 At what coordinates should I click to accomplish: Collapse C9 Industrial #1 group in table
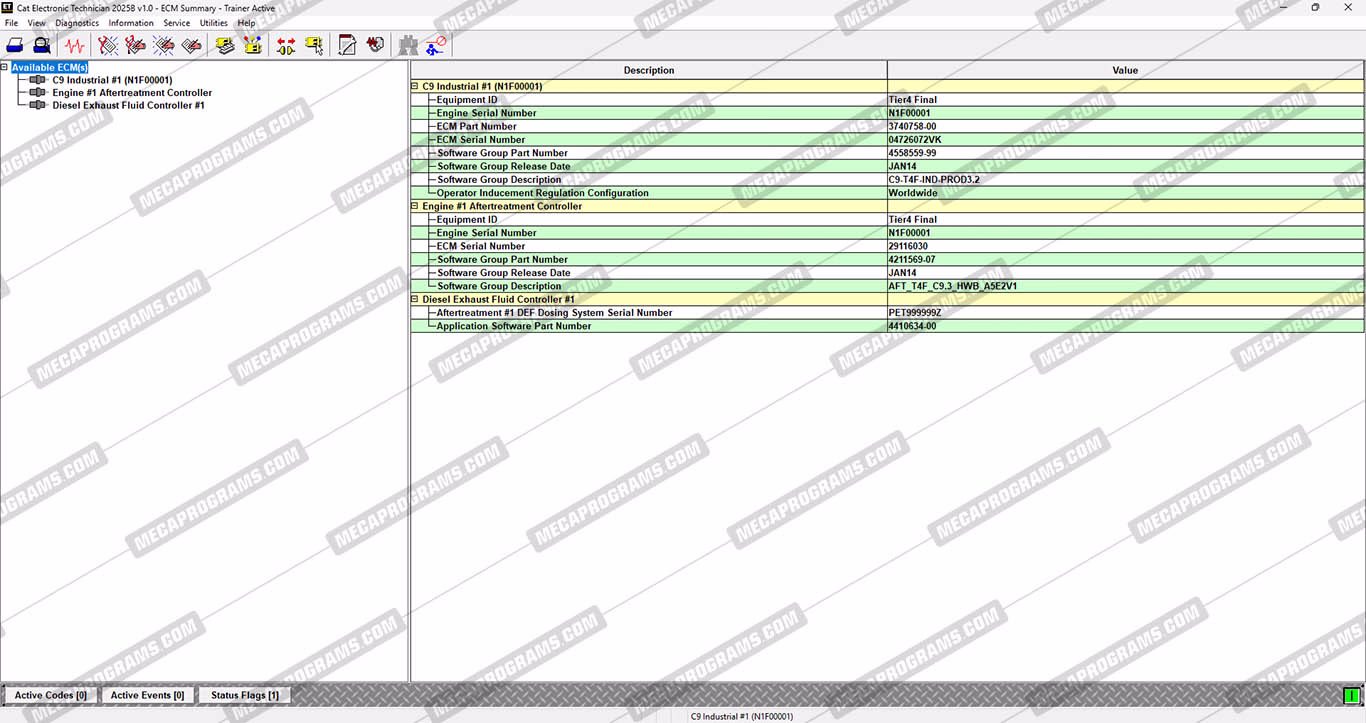click(x=415, y=86)
